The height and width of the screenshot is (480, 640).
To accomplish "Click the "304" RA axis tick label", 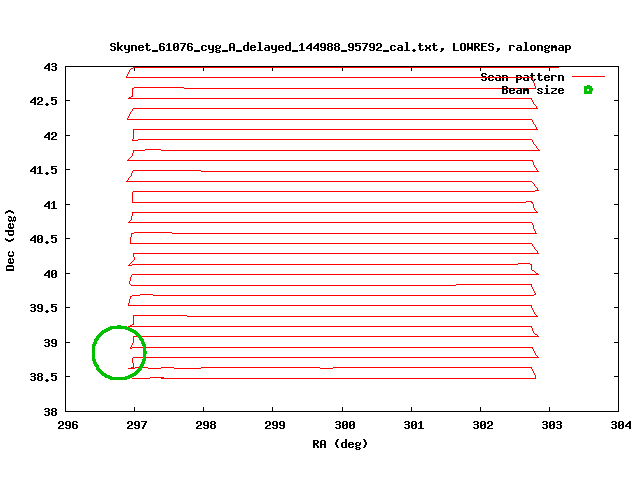I will [x=621, y=425].
